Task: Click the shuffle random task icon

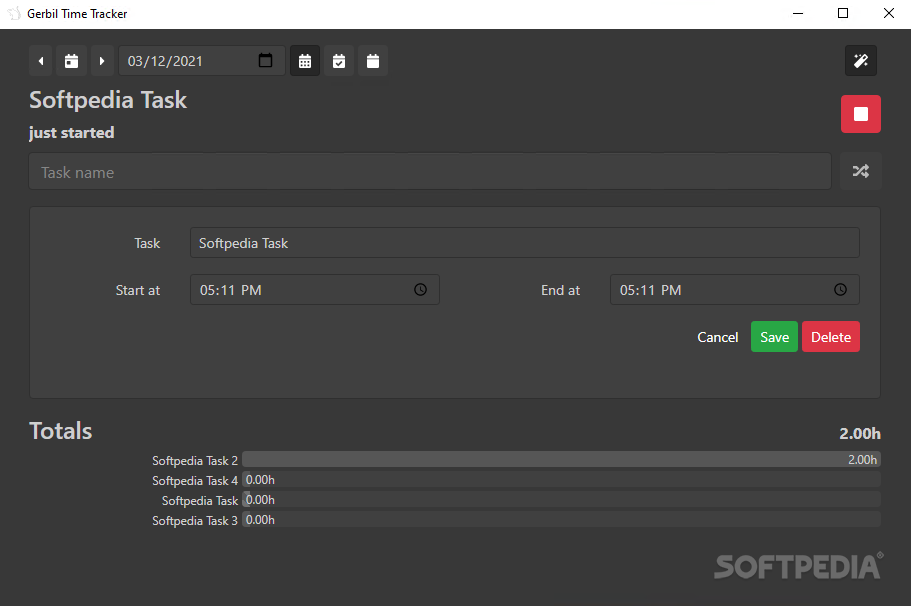Action: click(861, 171)
